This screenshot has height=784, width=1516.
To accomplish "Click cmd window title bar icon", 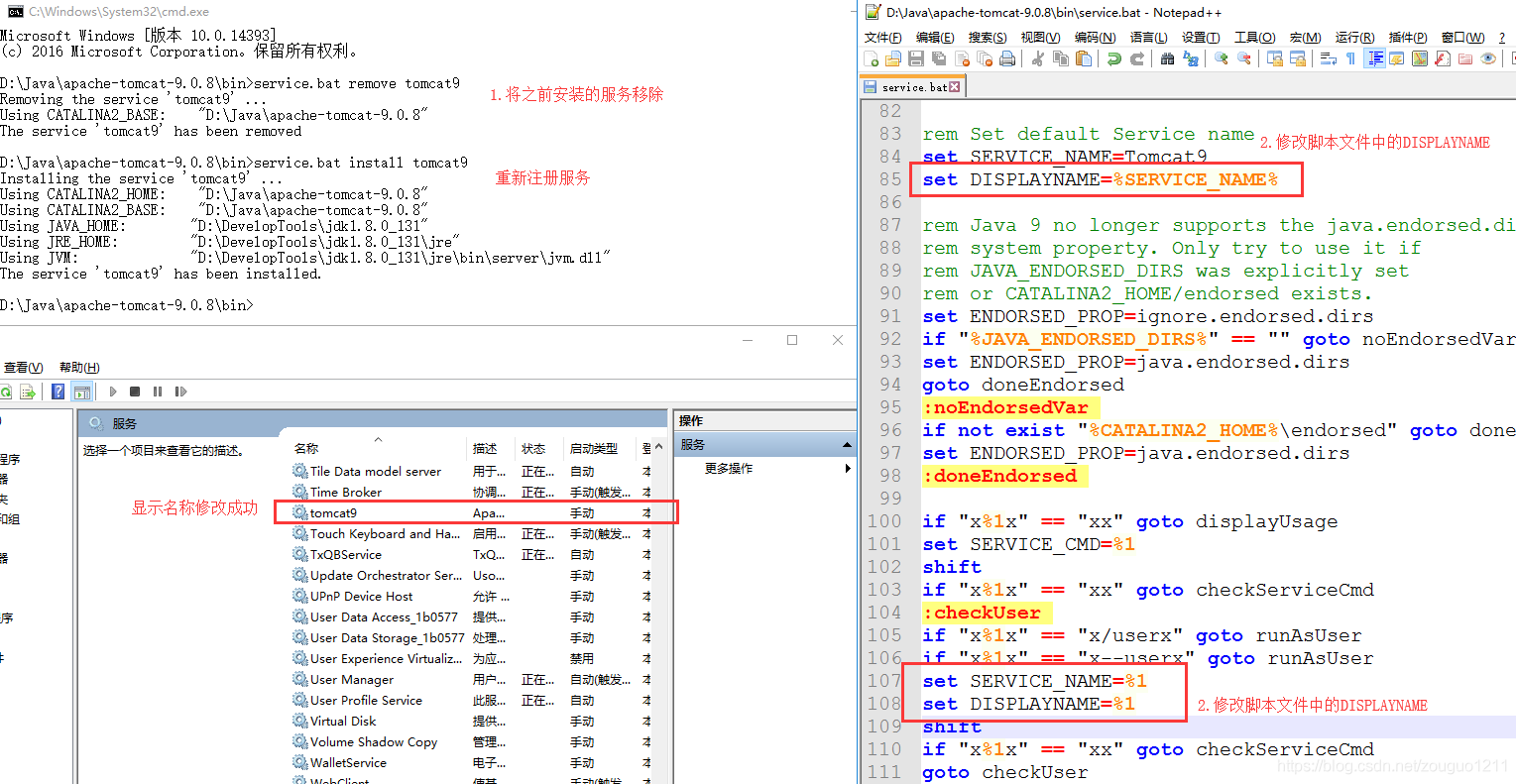I will point(15,11).
